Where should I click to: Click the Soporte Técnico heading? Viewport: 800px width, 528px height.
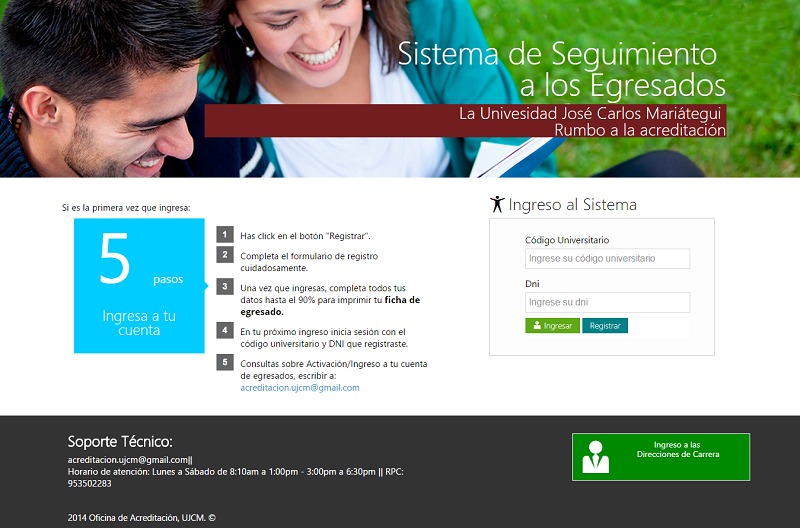coord(120,442)
